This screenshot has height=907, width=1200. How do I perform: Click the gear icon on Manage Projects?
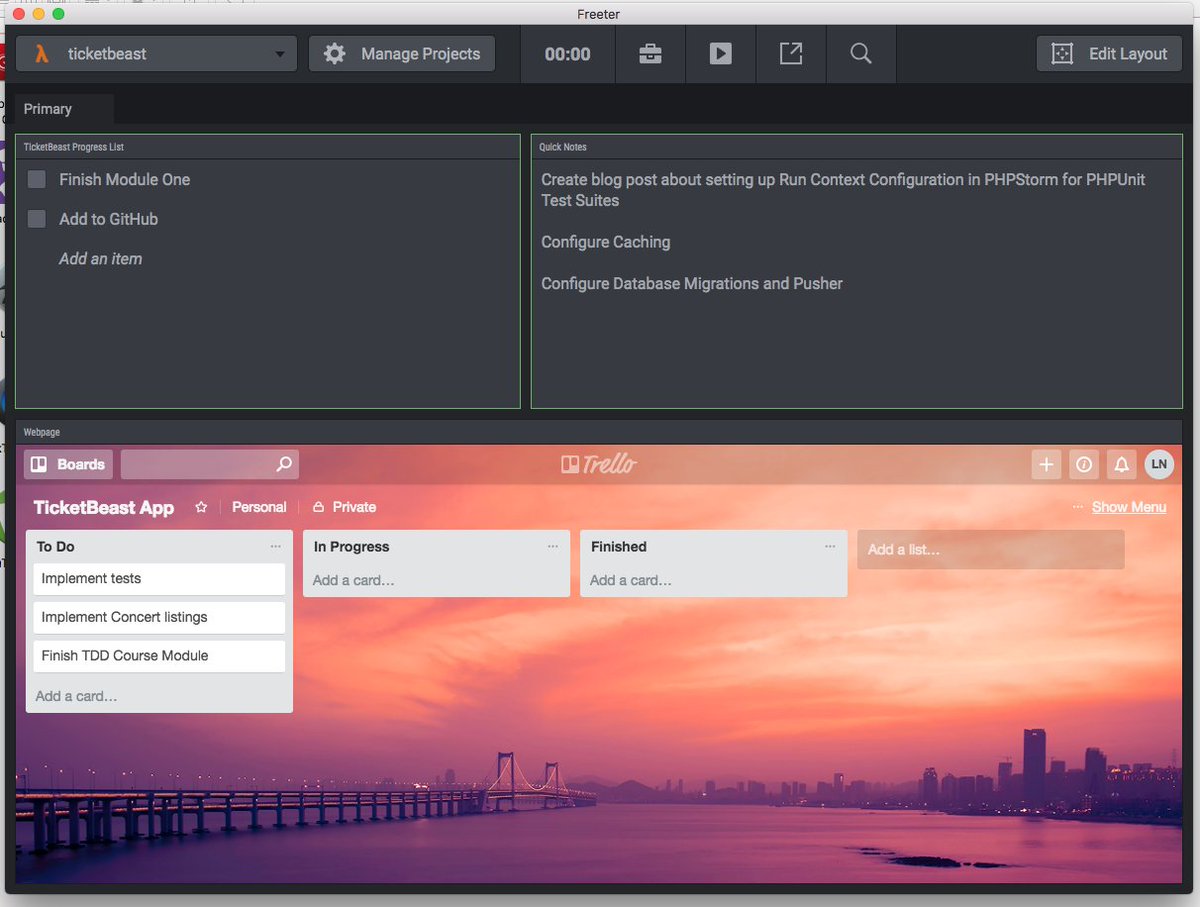coord(335,54)
